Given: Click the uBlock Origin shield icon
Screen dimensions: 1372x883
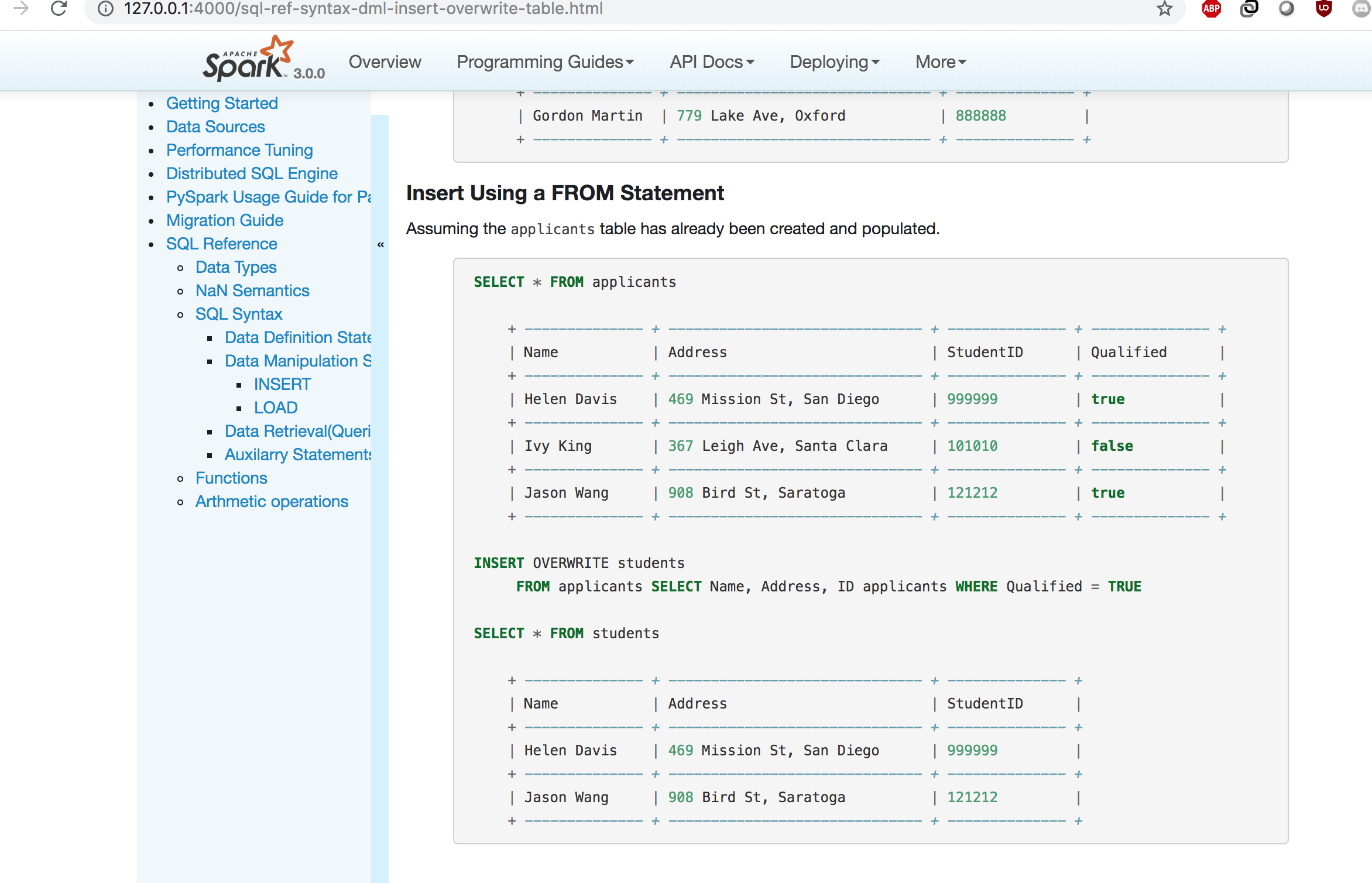Looking at the screenshot, I should point(1323,8).
